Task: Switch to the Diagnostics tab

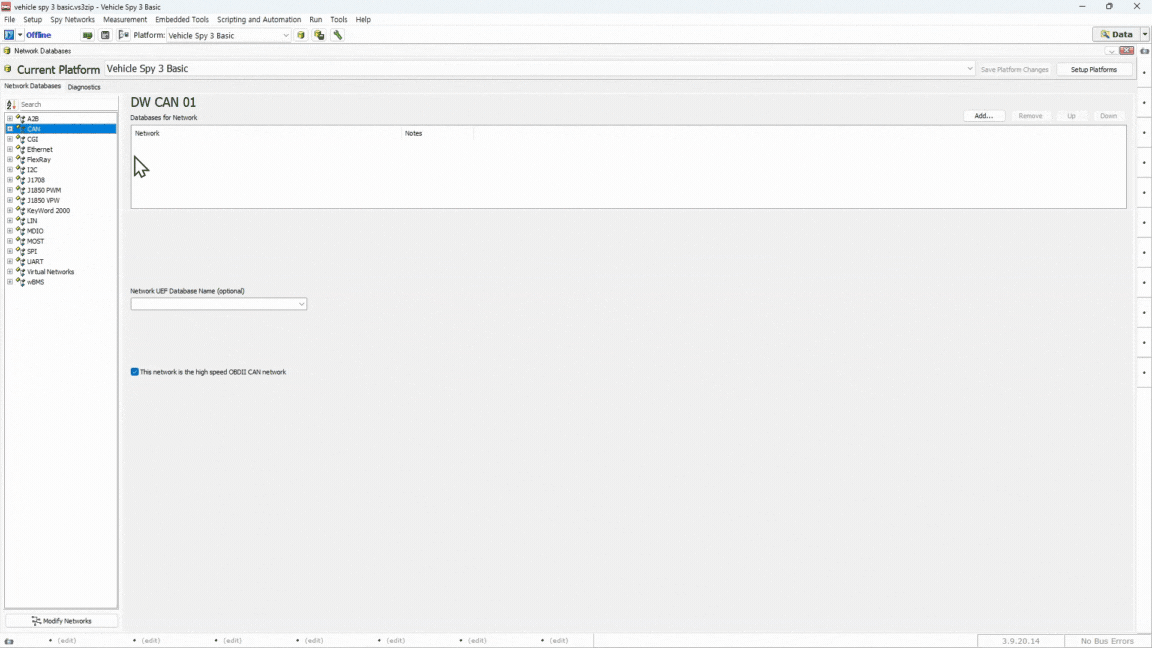Action: click(84, 87)
